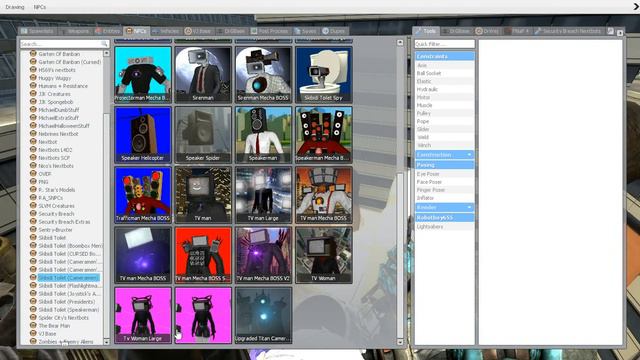Image resolution: width=640 pixels, height=360 pixels.
Task: Select the Elastic tool
Action: [x=444, y=81]
